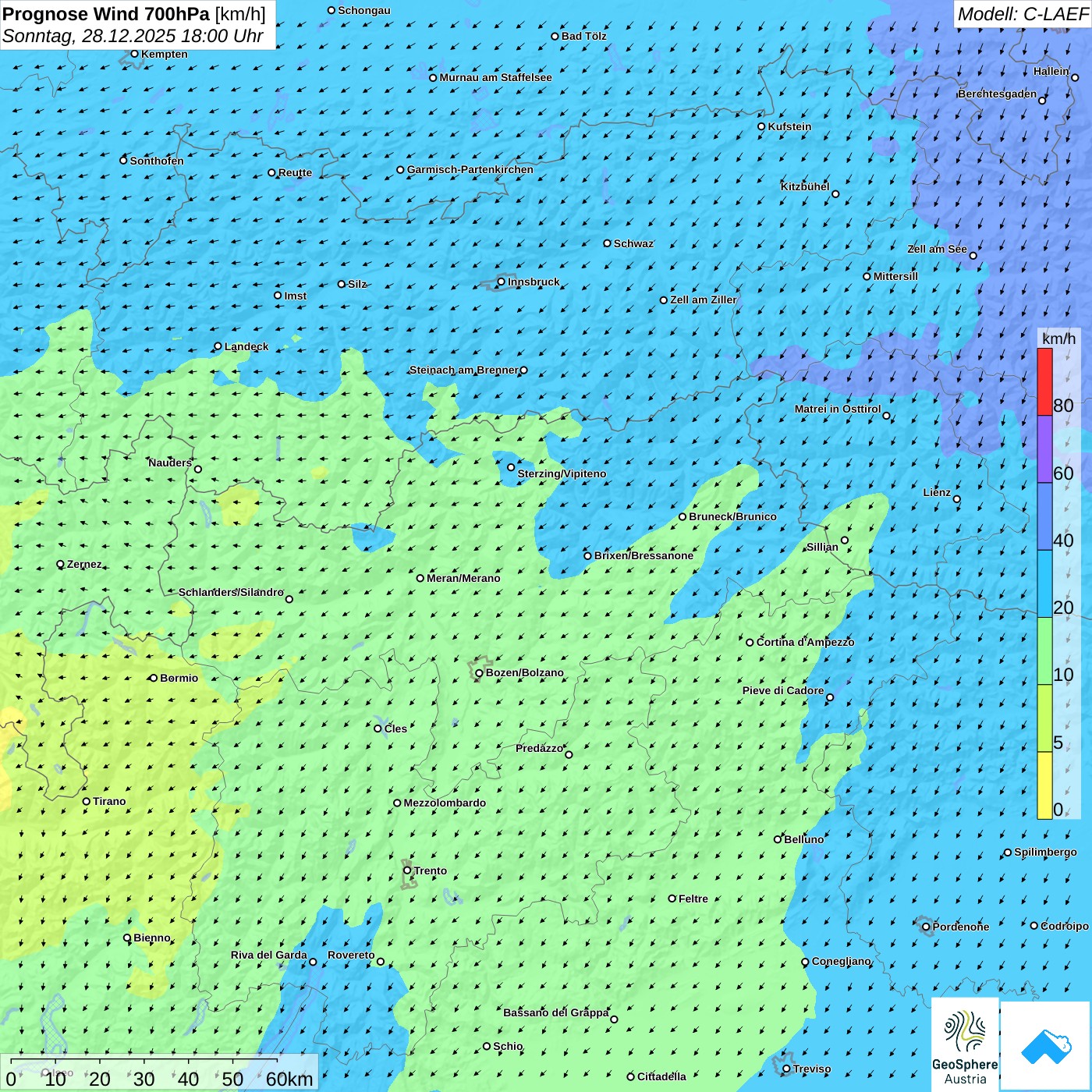Pick the light-blue 20–40 km/h legend color
The width and height of the screenshot is (1092, 1092).
(1044, 584)
